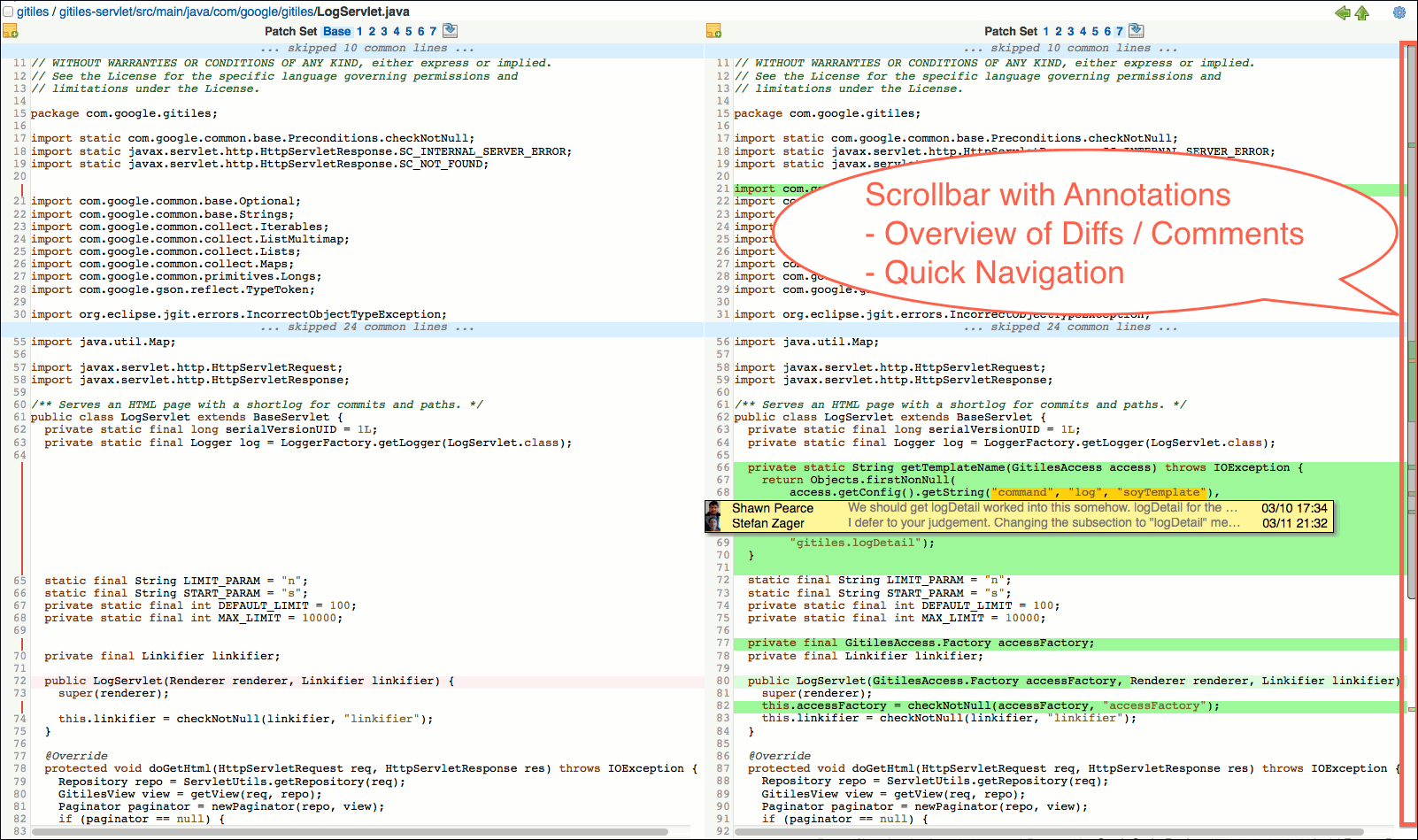The width and height of the screenshot is (1418, 840).
Task: Go up to the change via green up arrow
Action: point(1362,13)
